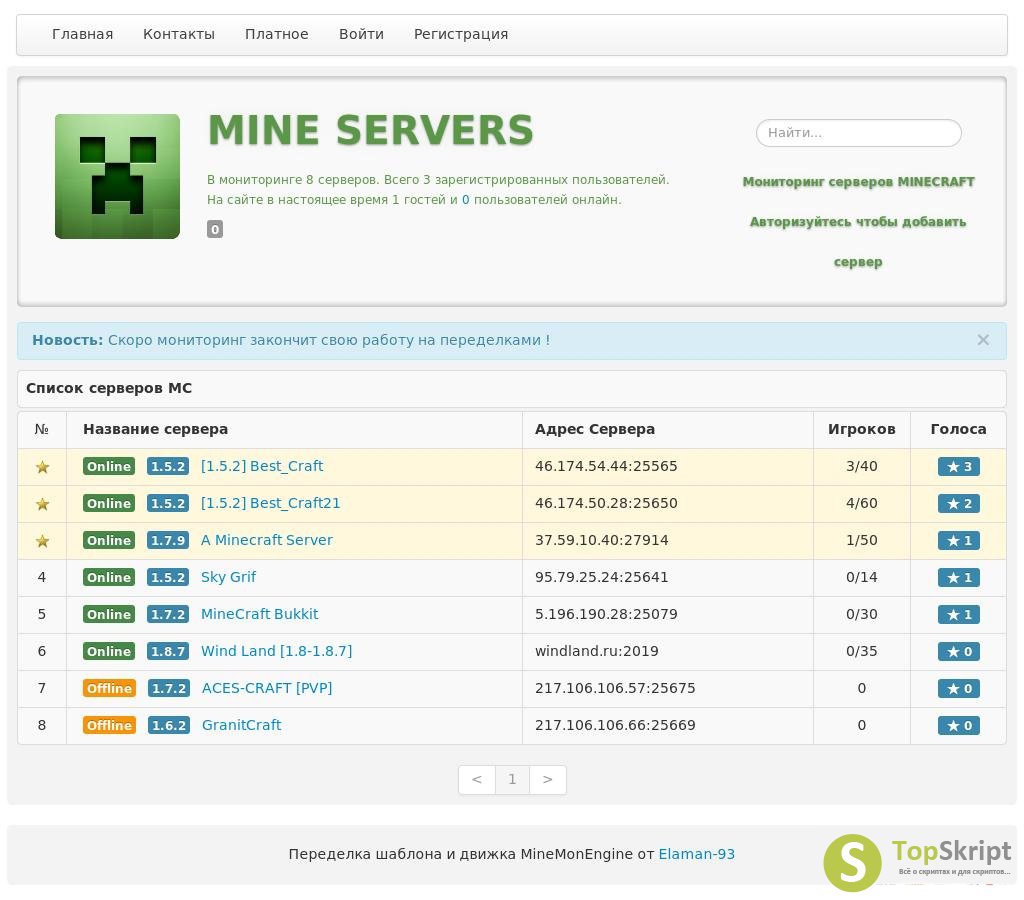The height and width of the screenshot is (900, 1024).
Task: Open the ACES-CRAFT [PVP] server page
Action: [x=267, y=688]
